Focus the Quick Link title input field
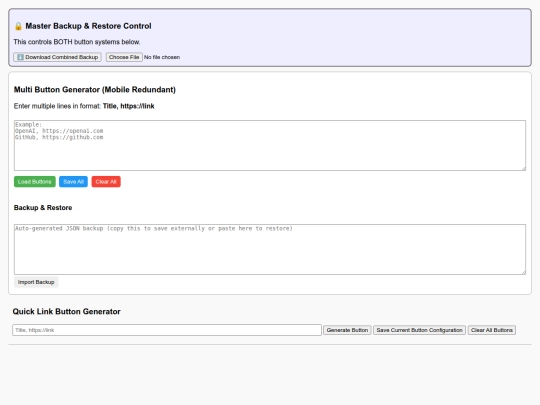The image size is (540, 405). (167, 330)
